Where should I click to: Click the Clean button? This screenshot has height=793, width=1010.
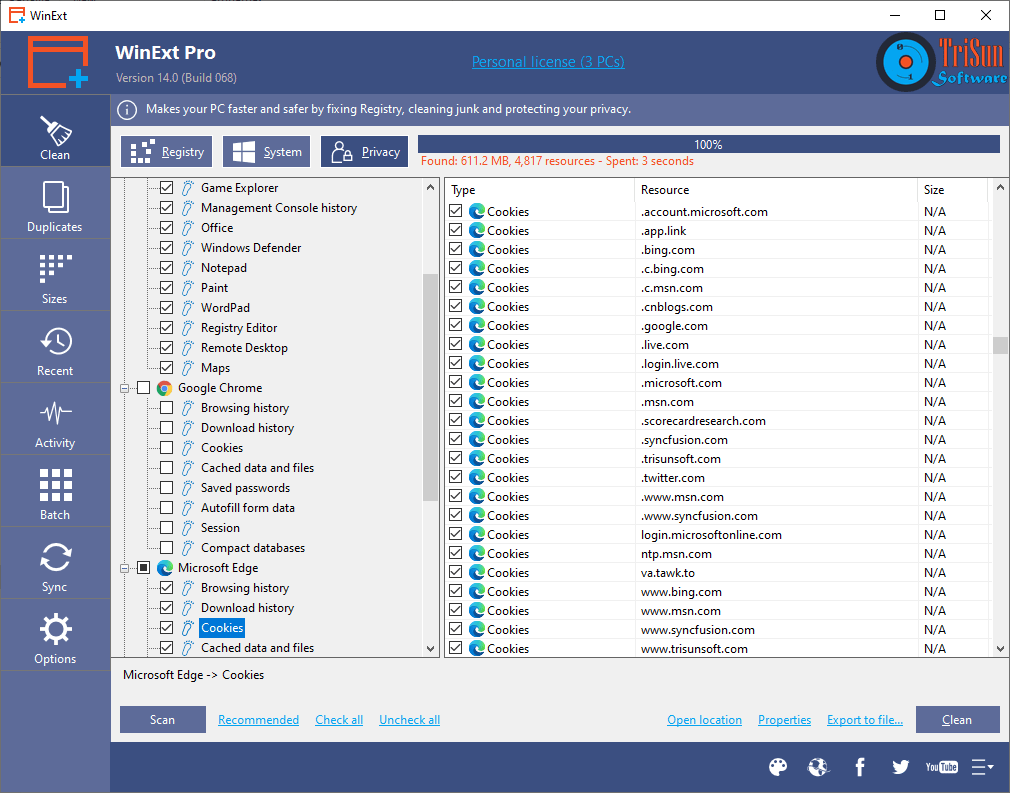pyautogui.click(x=957, y=719)
